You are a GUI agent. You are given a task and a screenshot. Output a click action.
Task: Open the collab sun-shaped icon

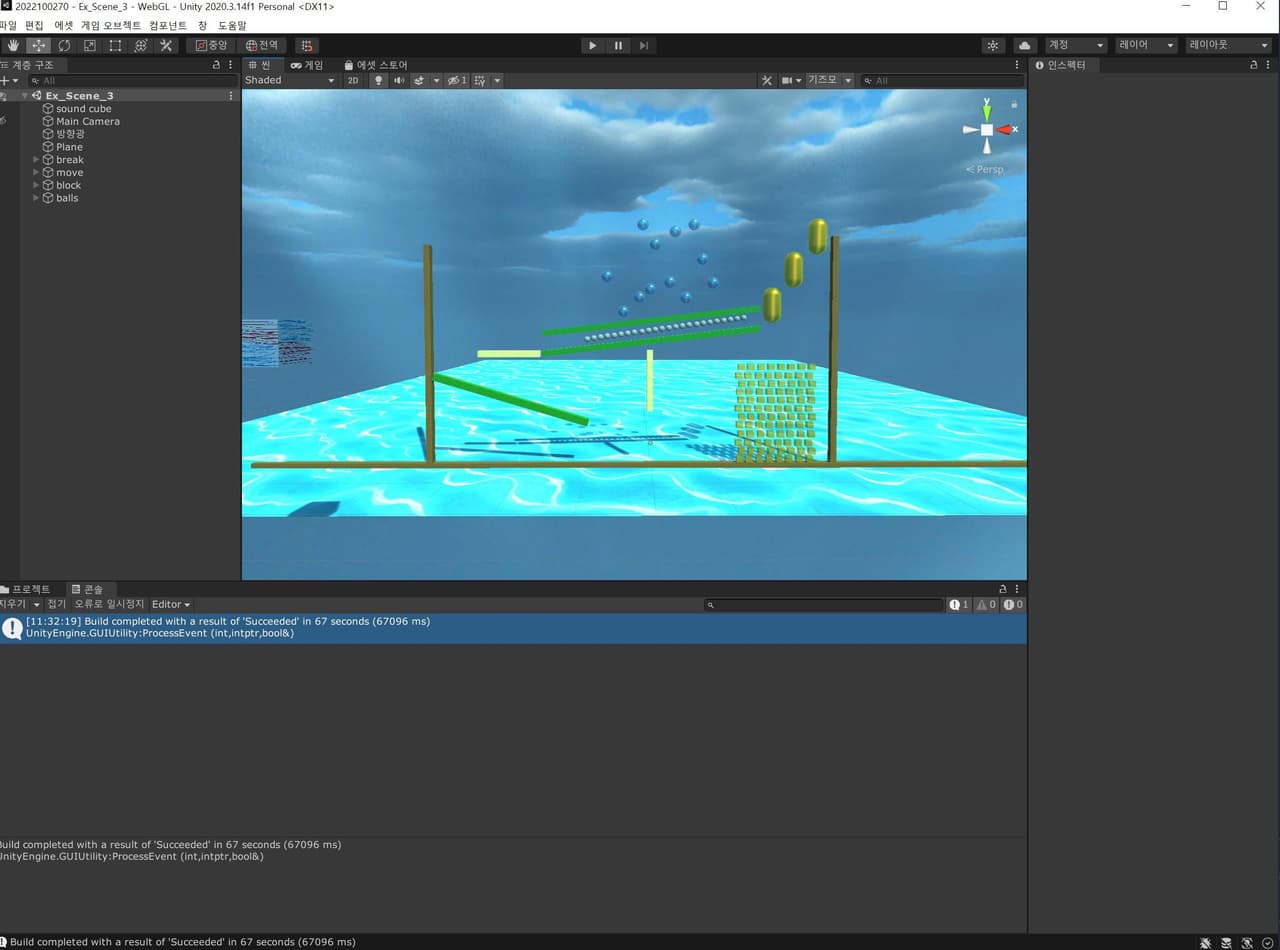click(x=993, y=45)
